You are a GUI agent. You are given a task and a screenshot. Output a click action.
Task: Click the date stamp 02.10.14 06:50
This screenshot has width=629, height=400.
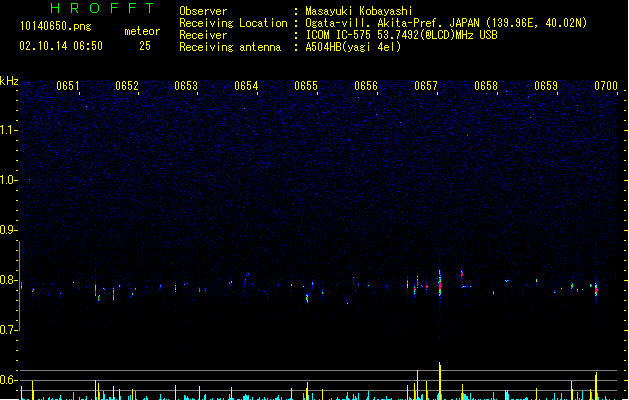point(61,46)
